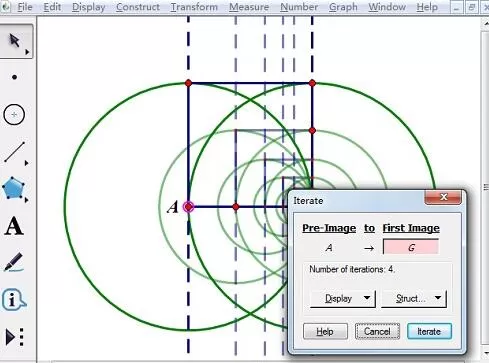Close the Iterate dialog with X

point(443,197)
